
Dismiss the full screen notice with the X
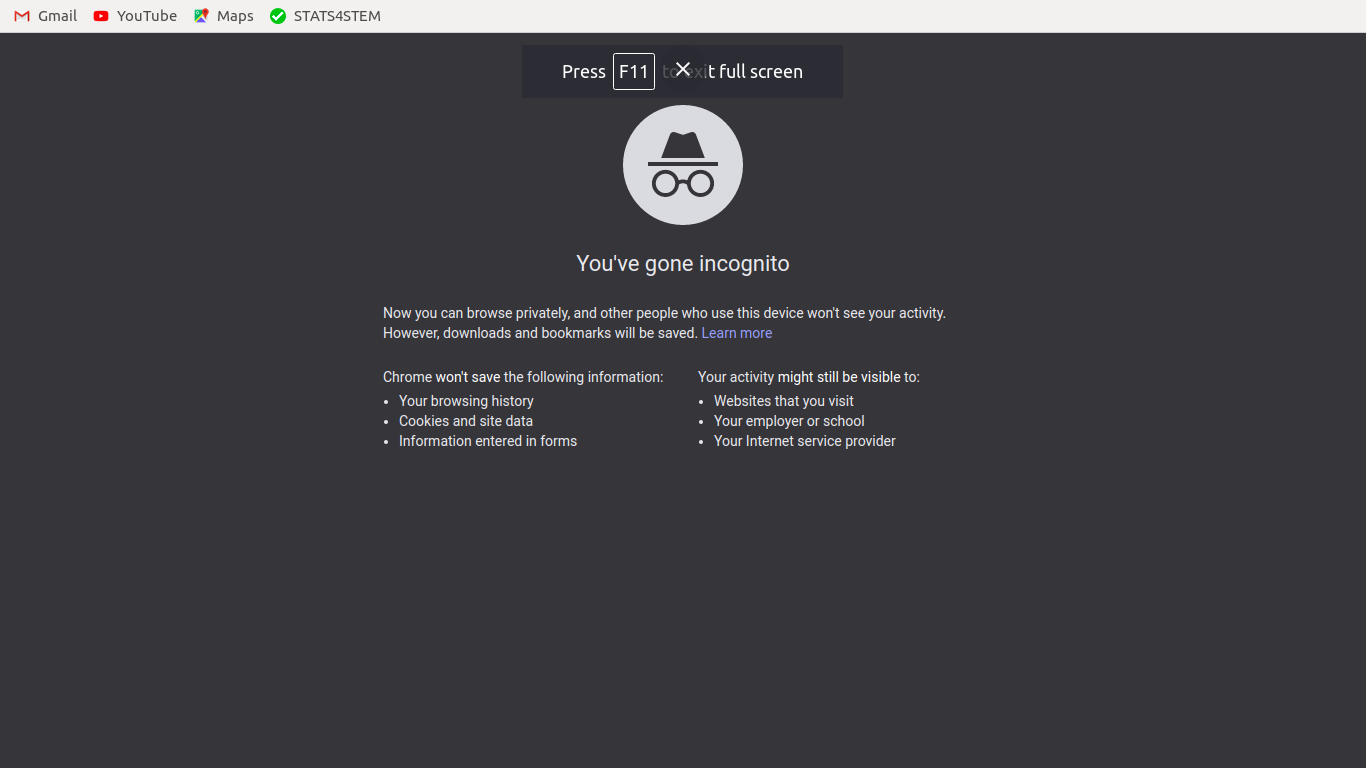[683, 69]
